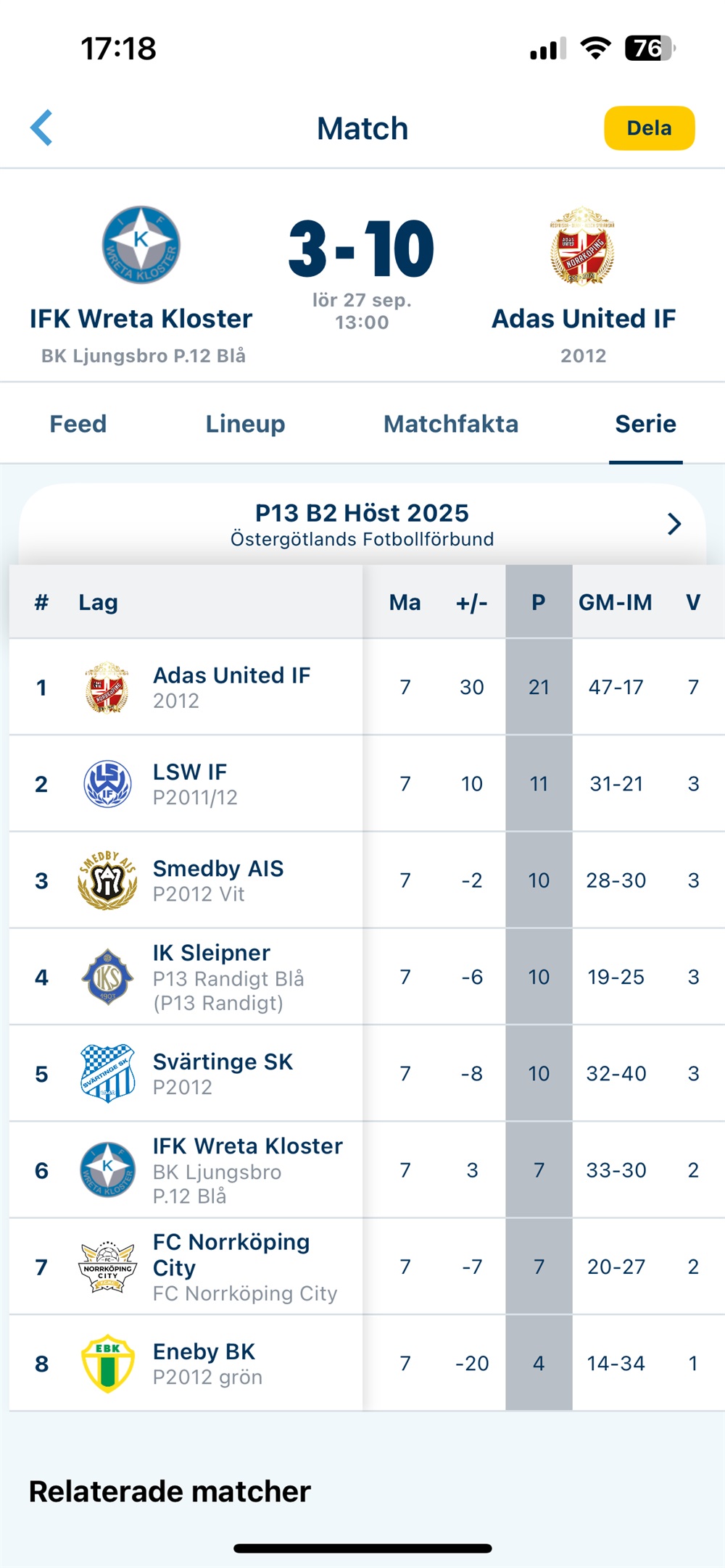Screen dimensions: 725x1568
Task: Tap FC Norrköping City crest
Action: click(x=107, y=1267)
